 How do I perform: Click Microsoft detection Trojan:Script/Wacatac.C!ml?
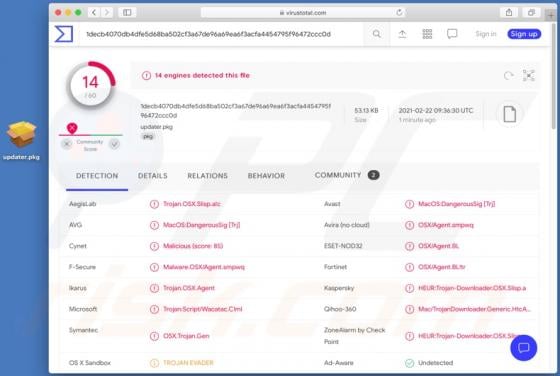tap(202, 309)
